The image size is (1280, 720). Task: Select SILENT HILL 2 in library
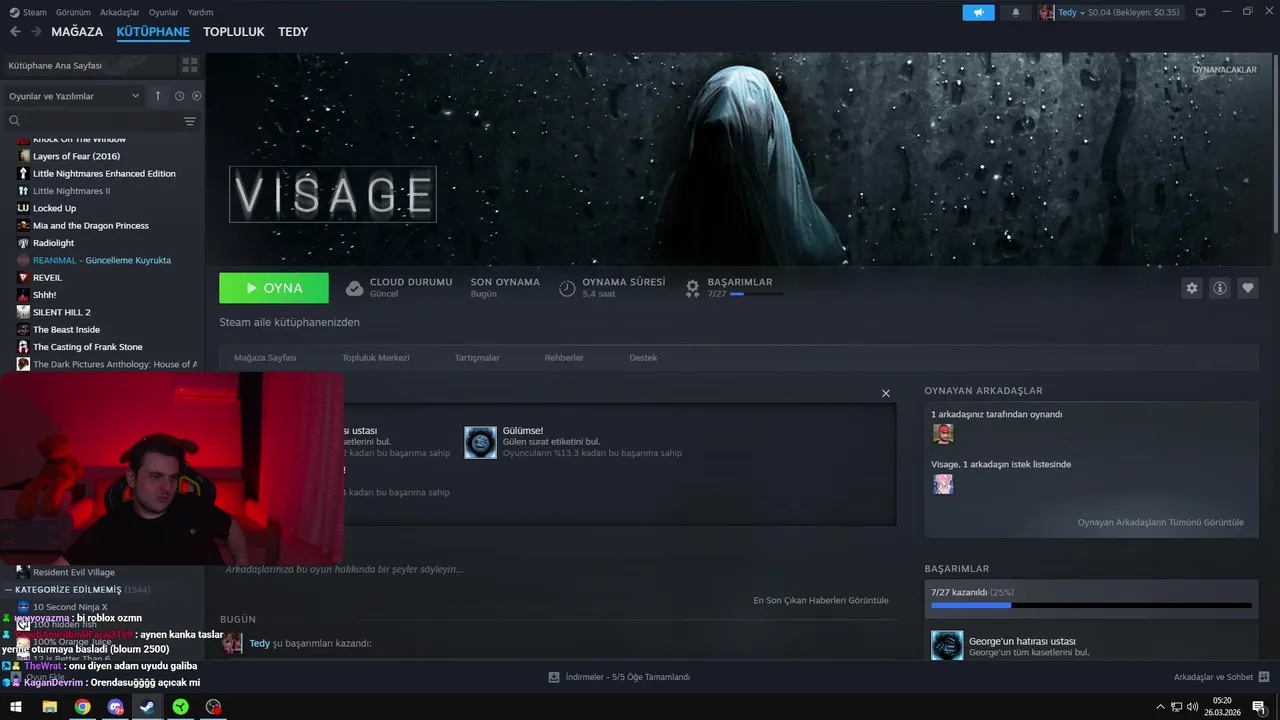pyautogui.click(x=61, y=312)
